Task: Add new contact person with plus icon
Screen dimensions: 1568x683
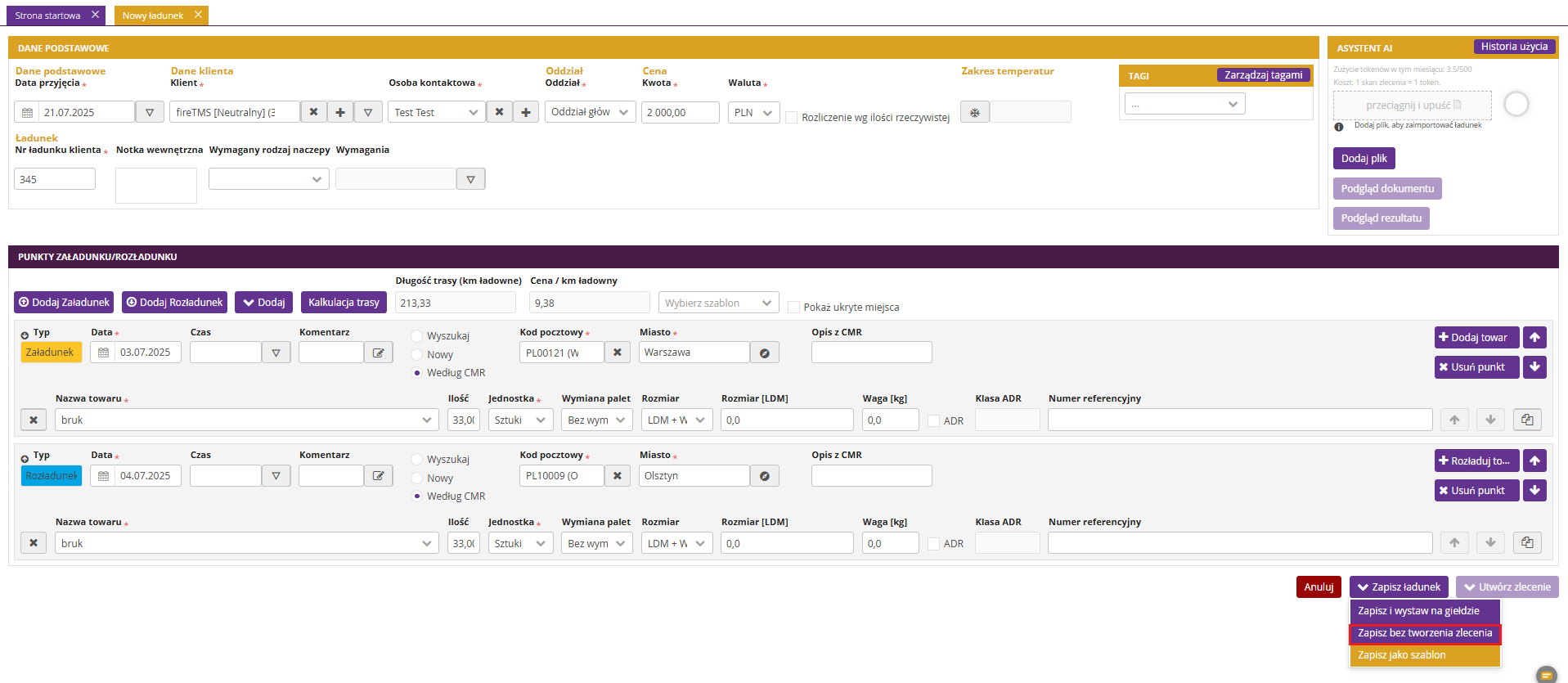Action: pos(526,112)
